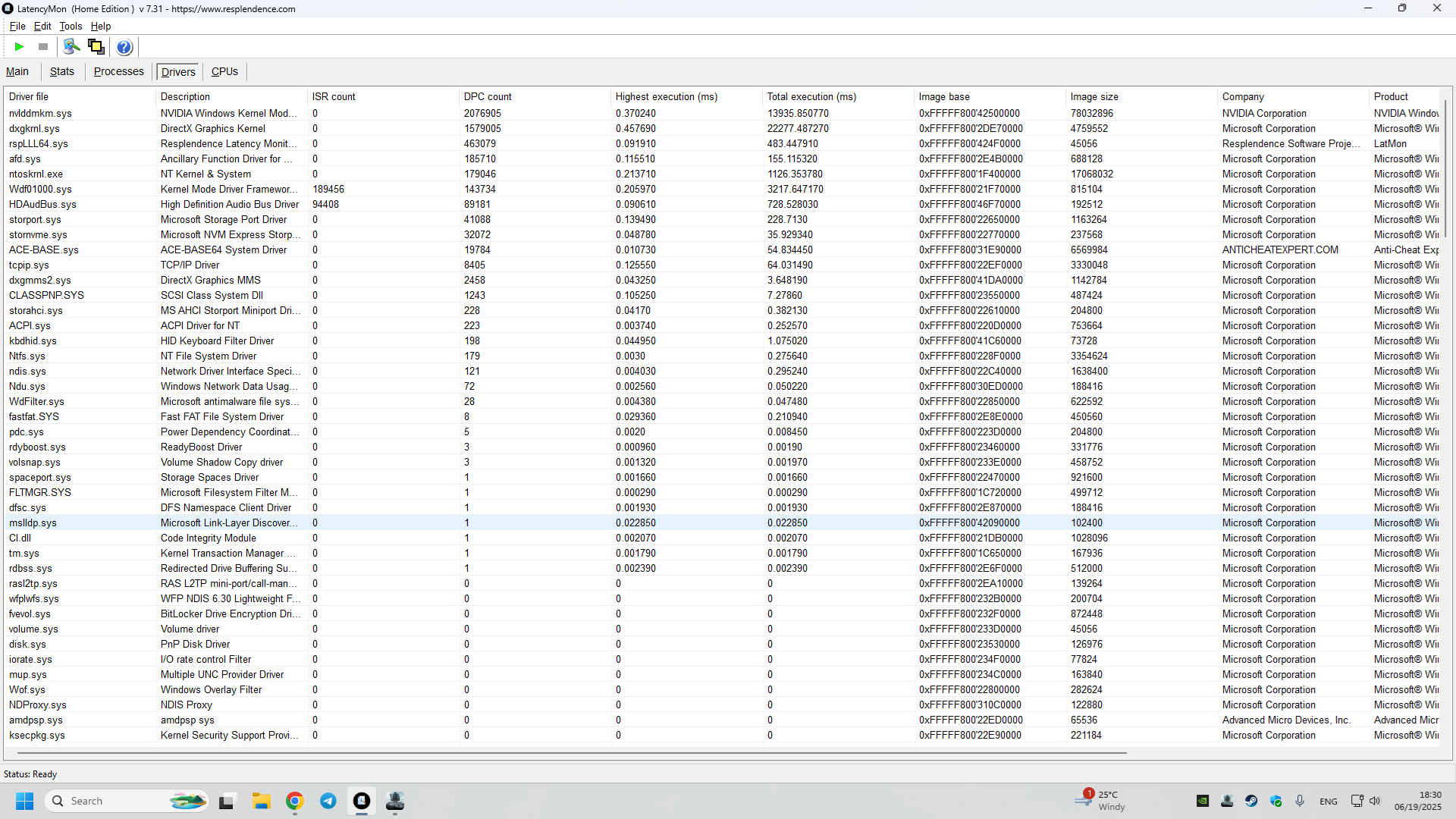Start latency monitoring with the green play icon
Viewport: 1456px width, 819px height.
coord(20,47)
